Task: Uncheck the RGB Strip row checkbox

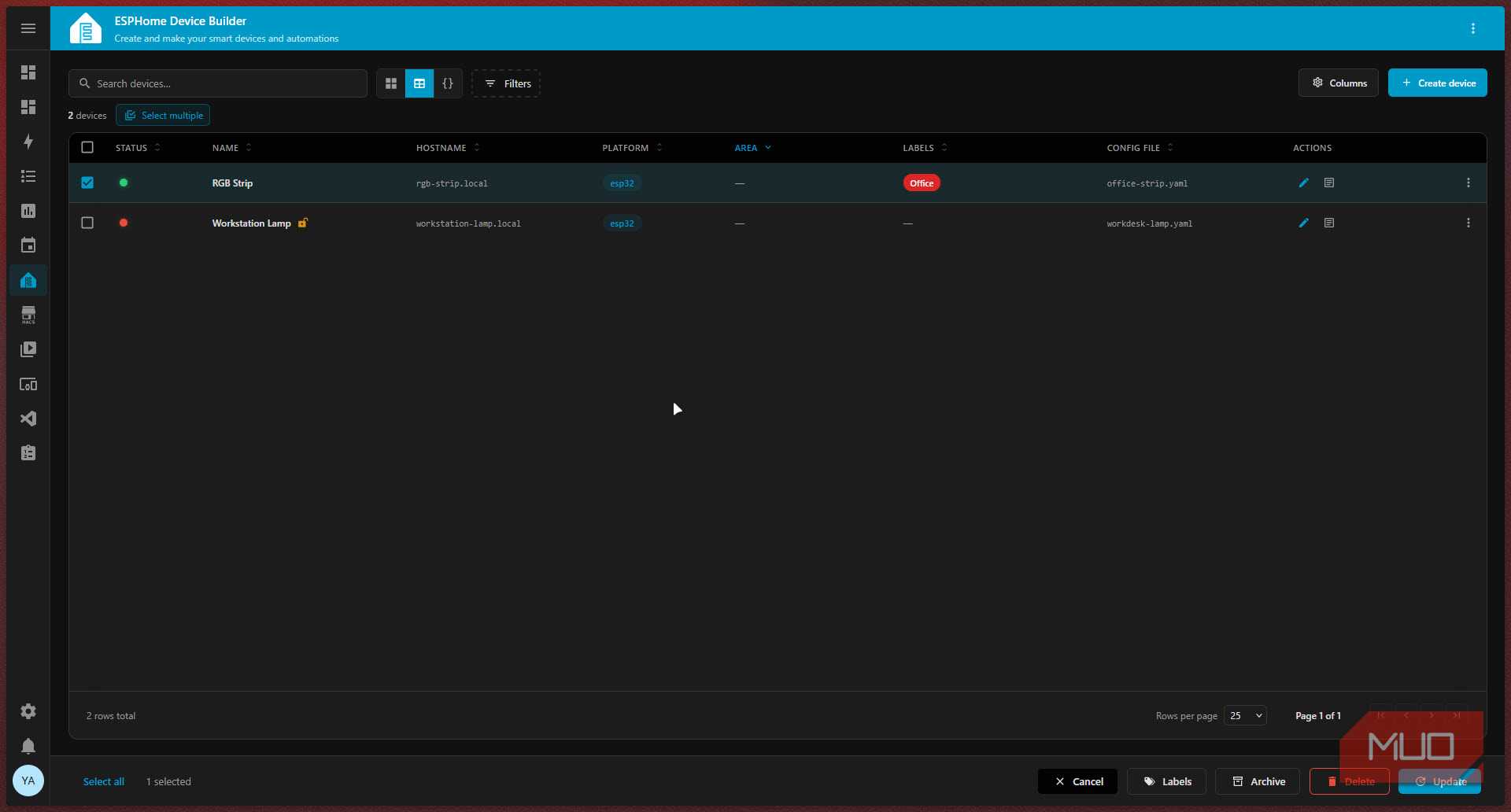Action: click(87, 183)
